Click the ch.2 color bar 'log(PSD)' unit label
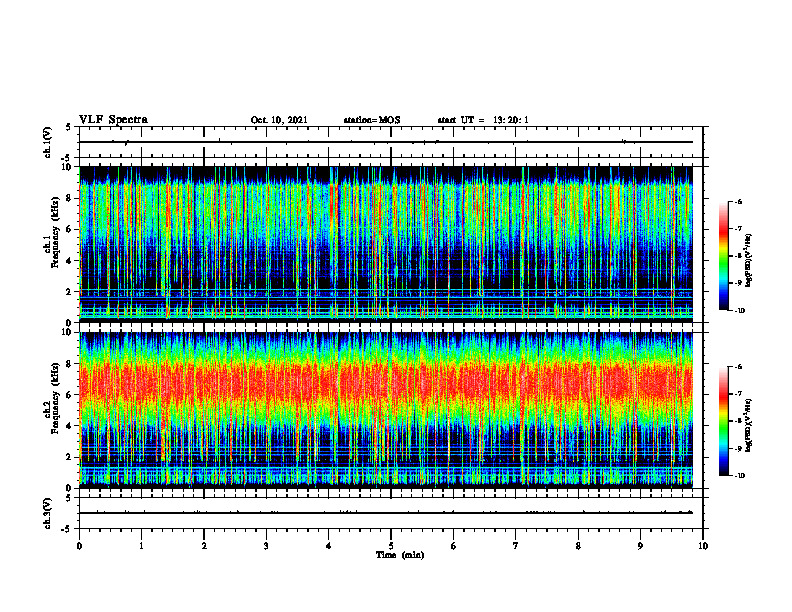This screenshot has height=612, width=792. (749, 425)
